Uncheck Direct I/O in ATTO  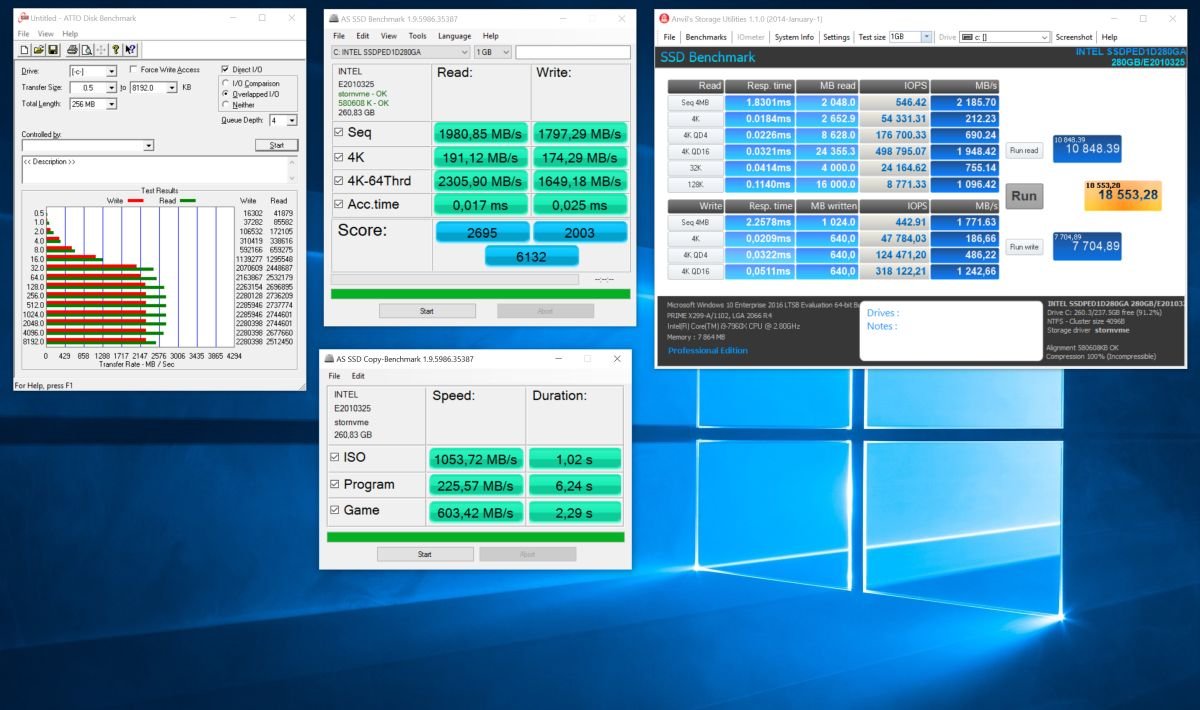tap(225, 70)
